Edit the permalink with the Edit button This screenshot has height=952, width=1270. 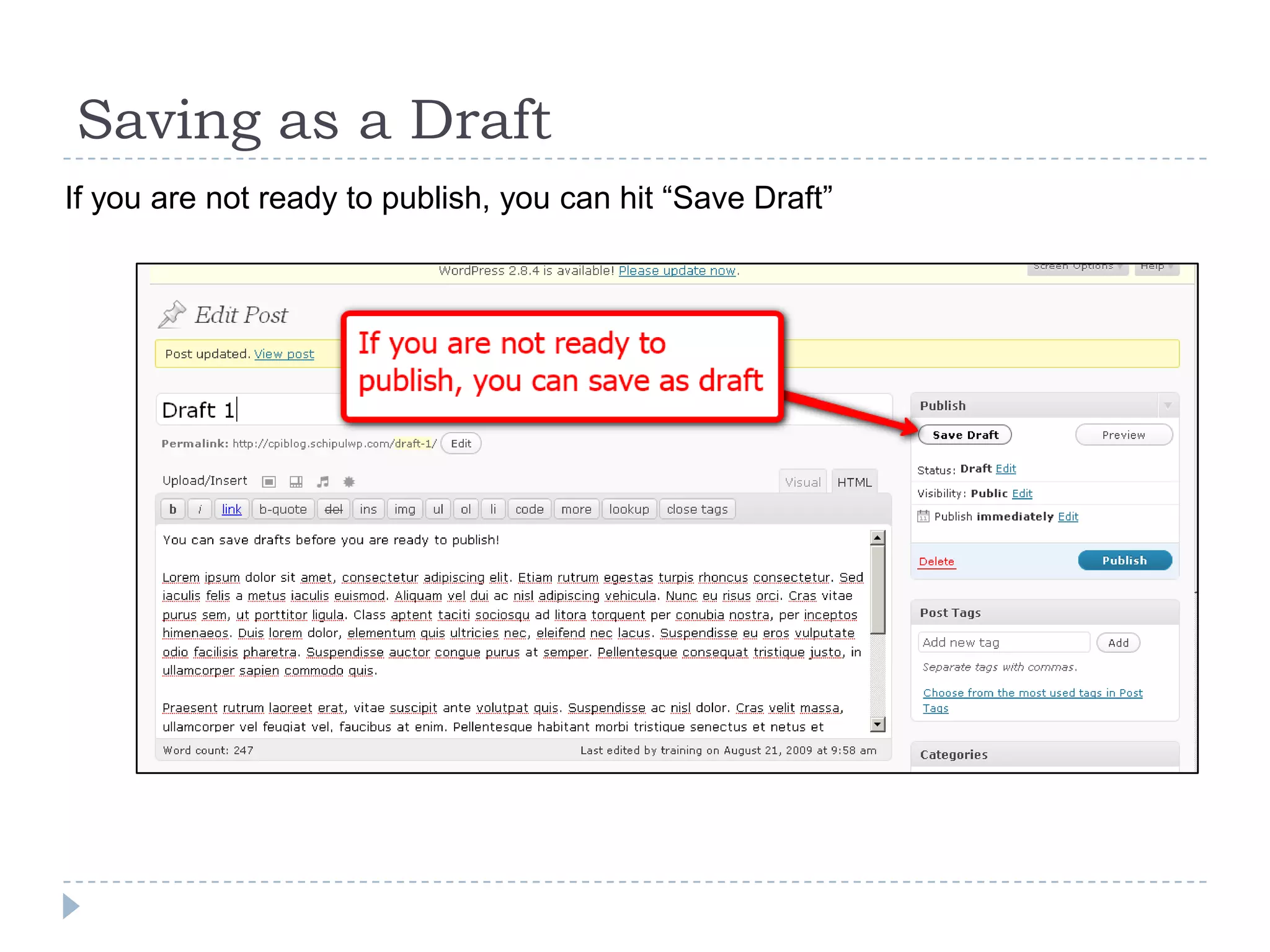pyautogui.click(x=461, y=443)
